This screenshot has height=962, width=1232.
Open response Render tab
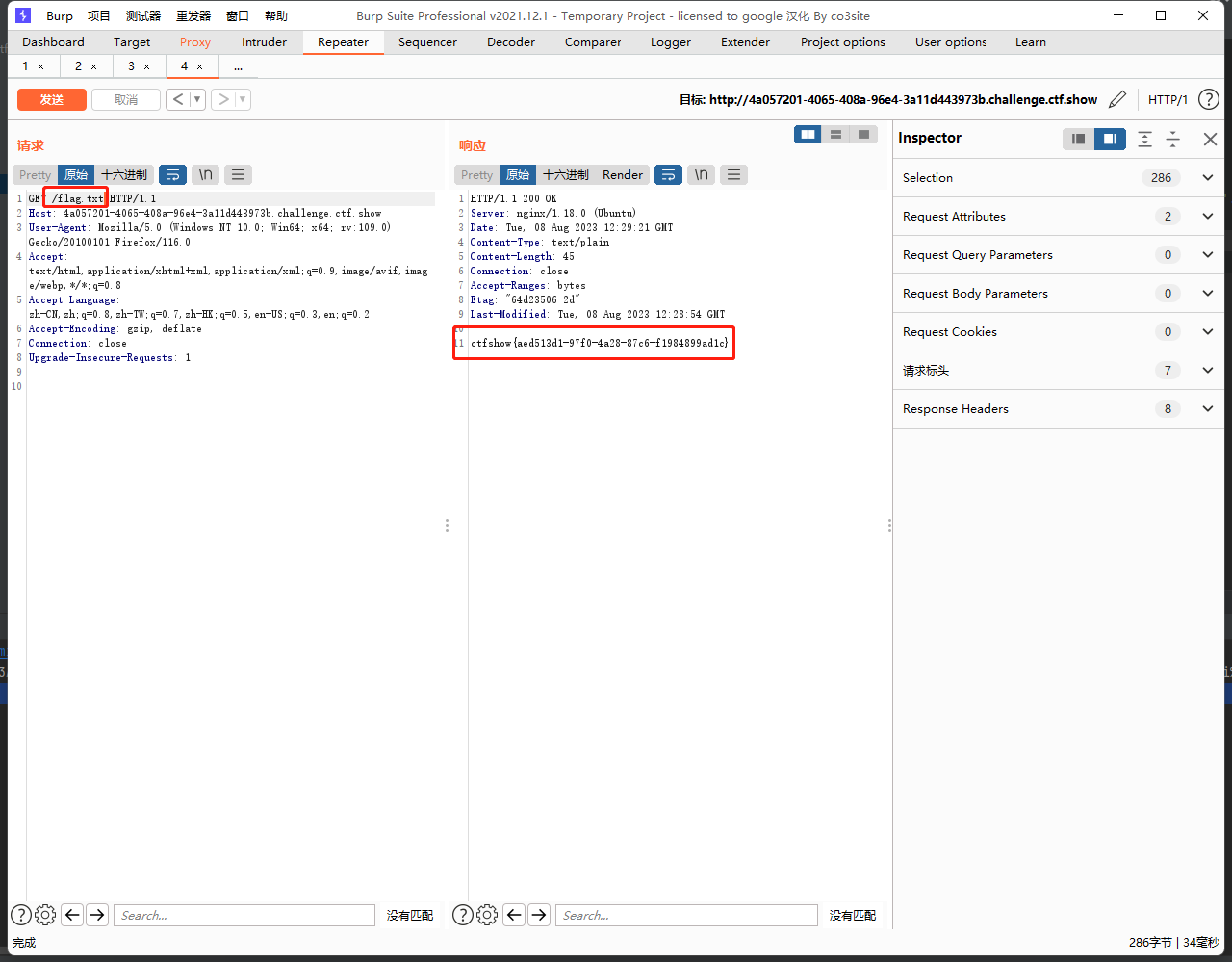623,174
